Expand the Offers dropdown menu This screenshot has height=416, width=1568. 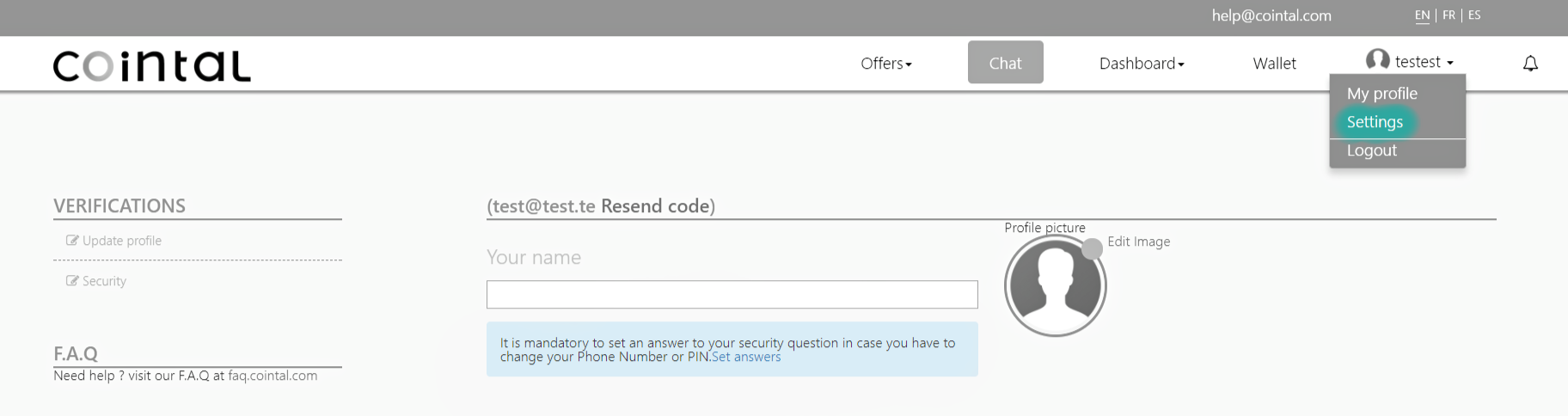point(886,64)
